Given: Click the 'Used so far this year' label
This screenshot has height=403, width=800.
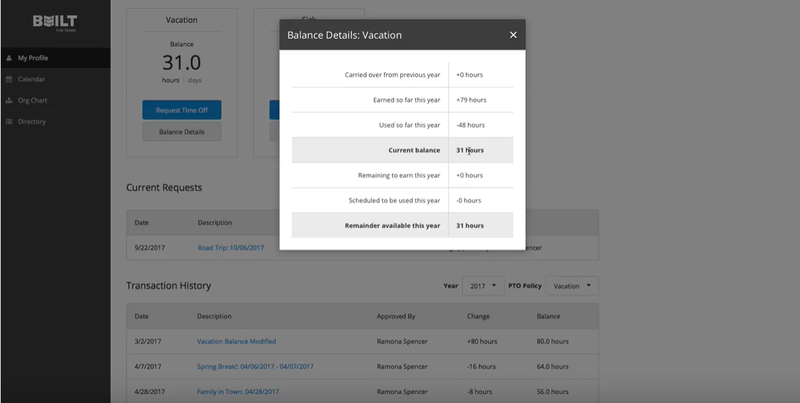Looking at the screenshot, I should tap(410, 125).
